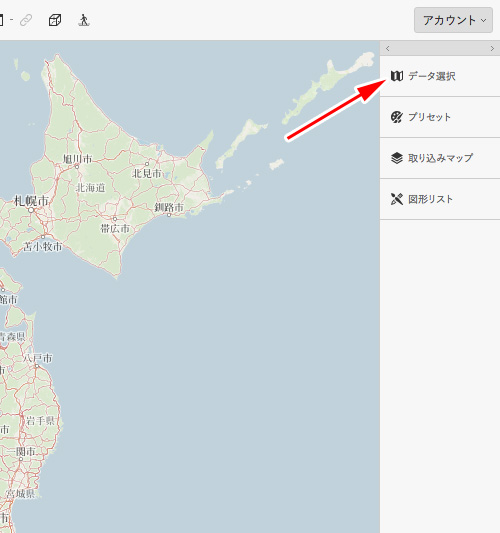Click the partly visible window icon at toolbar edge
This screenshot has height=533, width=500.
1,20
